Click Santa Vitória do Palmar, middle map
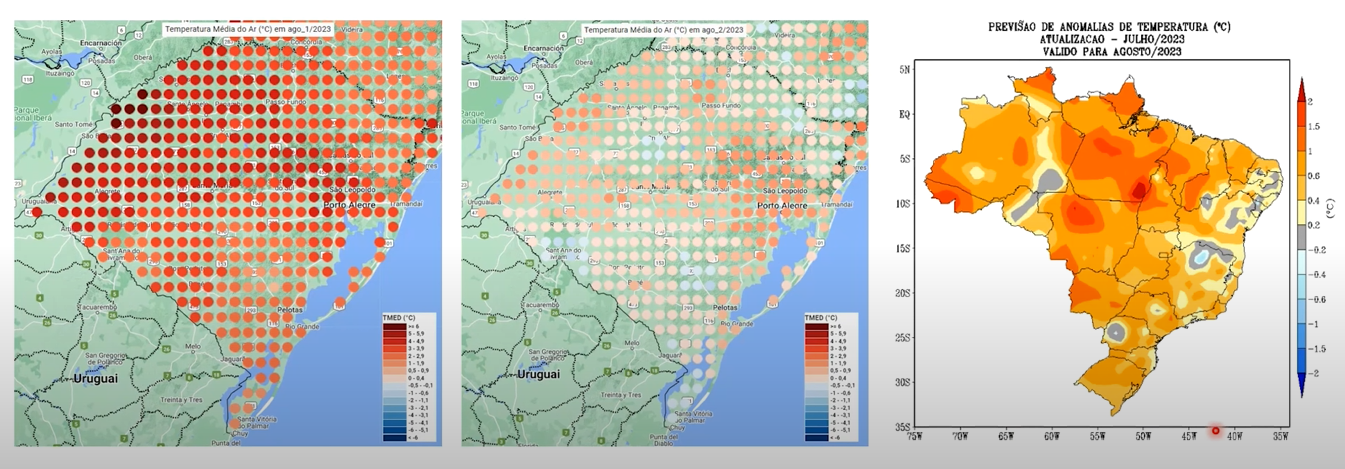The image size is (1345, 469). coord(695,417)
